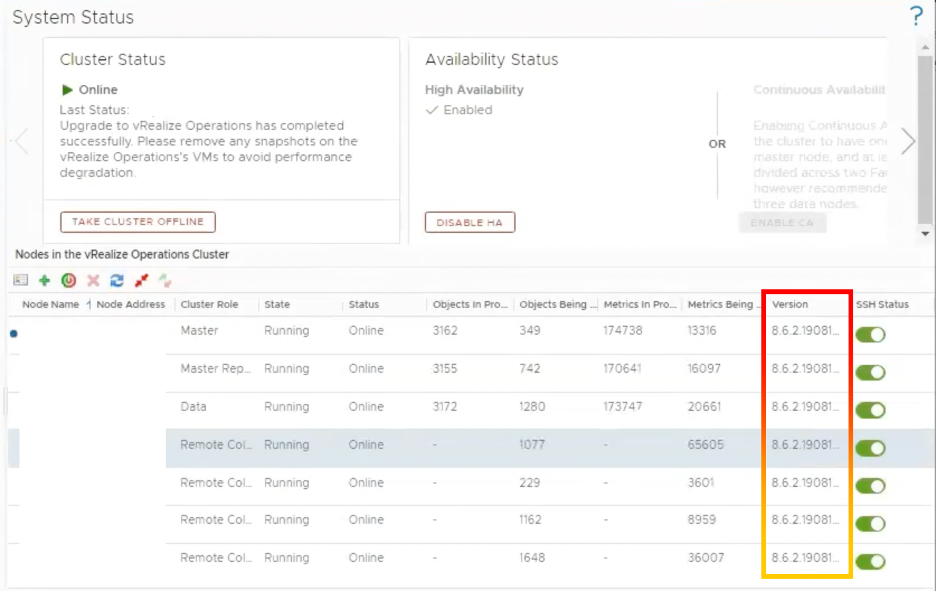Click the blue reload node icon

click(117, 281)
